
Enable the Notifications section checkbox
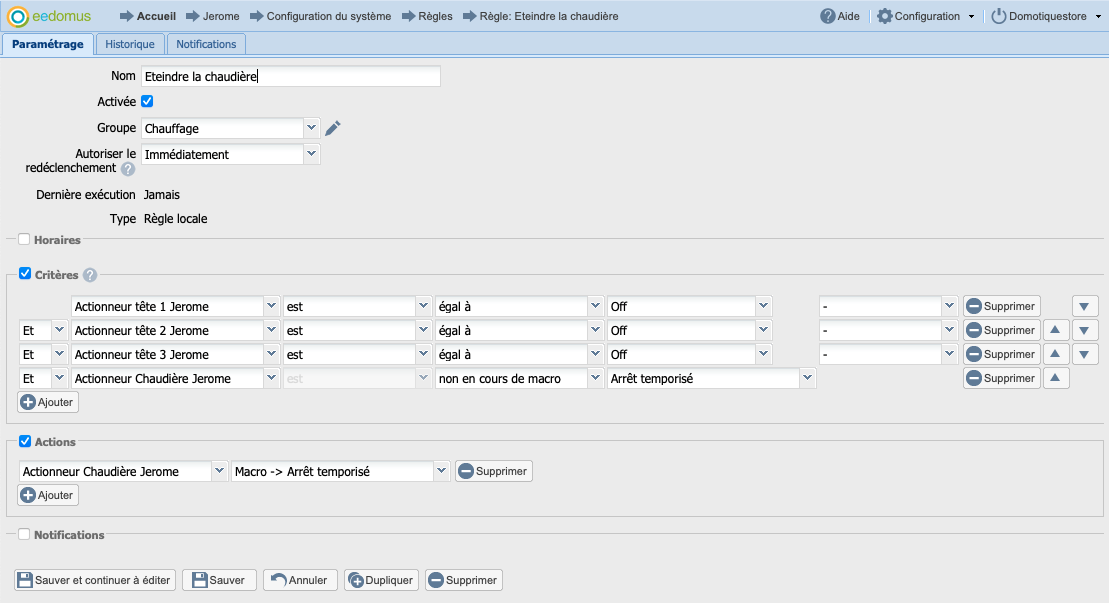(x=24, y=535)
